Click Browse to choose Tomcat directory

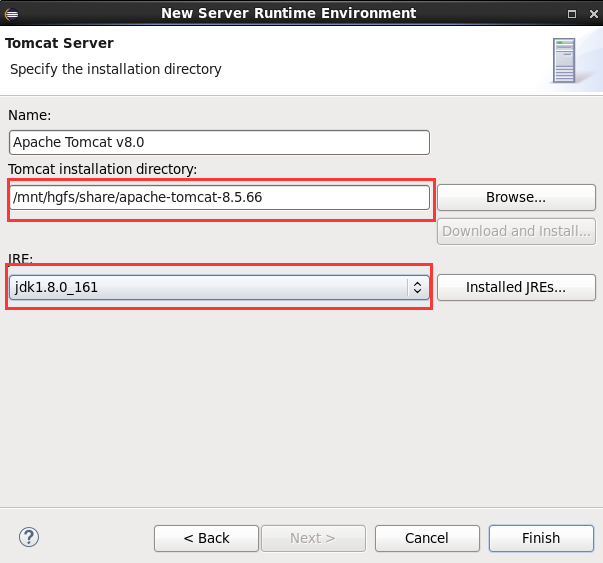(x=516, y=197)
